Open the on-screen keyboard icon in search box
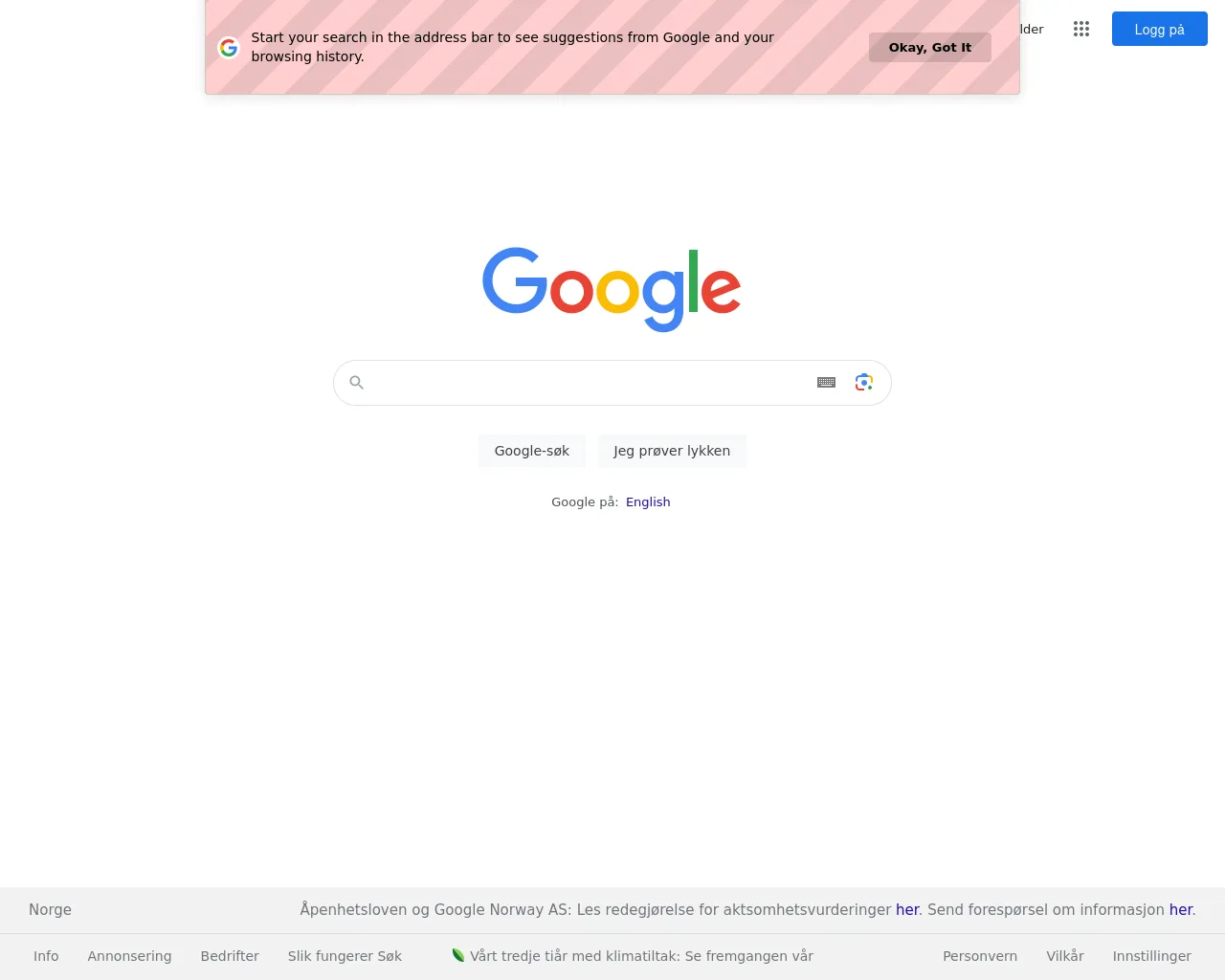The width and height of the screenshot is (1225, 980). pos(827,383)
